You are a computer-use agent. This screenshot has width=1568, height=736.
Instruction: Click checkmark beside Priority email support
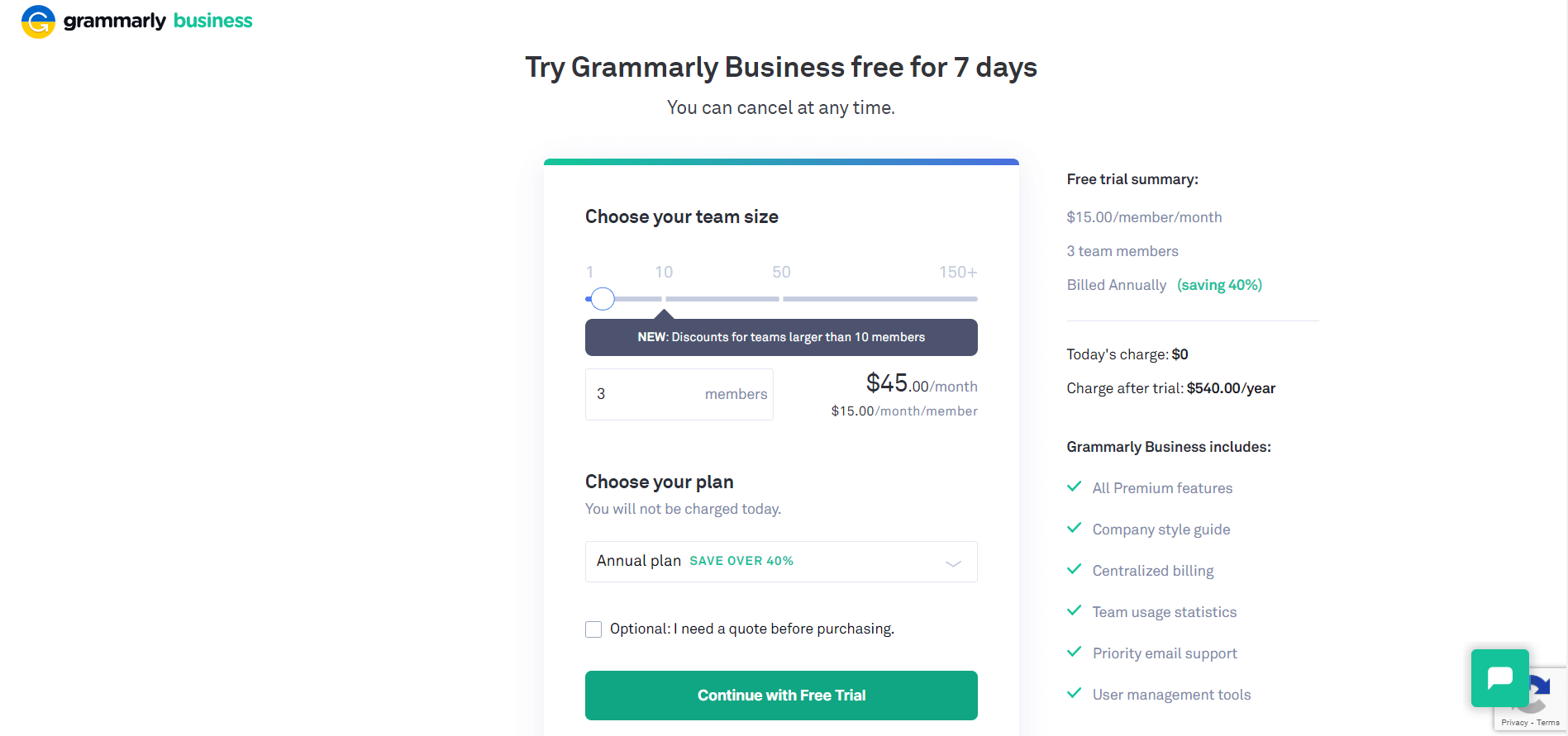pyautogui.click(x=1075, y=652)
